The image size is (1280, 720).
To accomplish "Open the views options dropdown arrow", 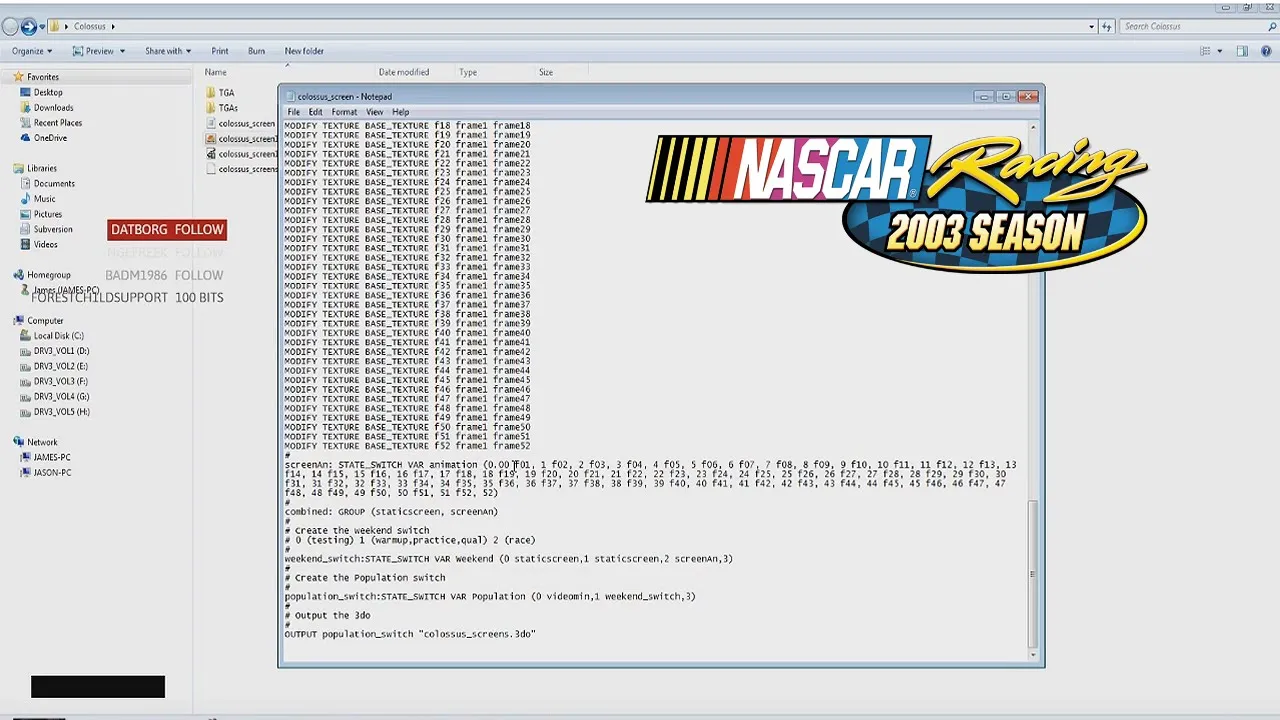I will (x=1219, y=51).
